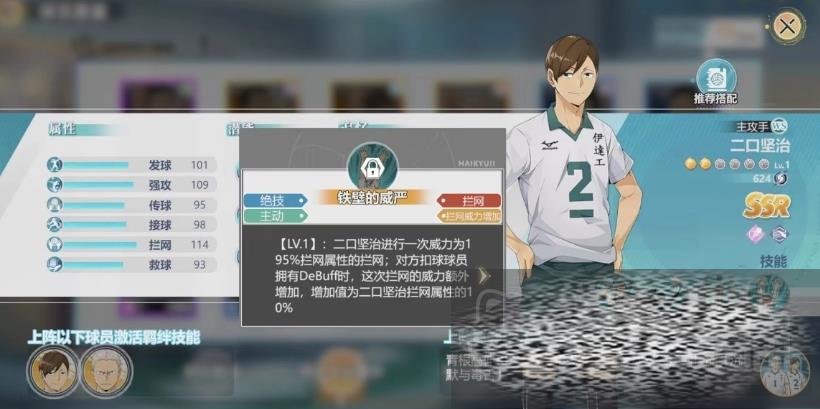Open the 属性 attributes section header

pos(62,129)
